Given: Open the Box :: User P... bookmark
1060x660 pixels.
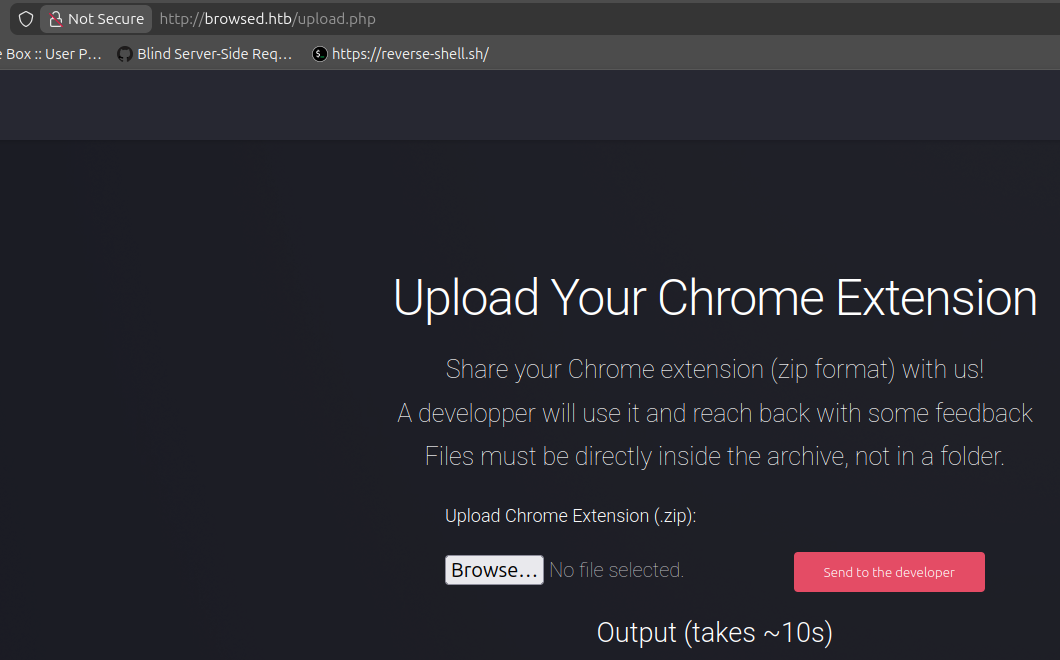Looking at the screenshot, I should (51, 54).
